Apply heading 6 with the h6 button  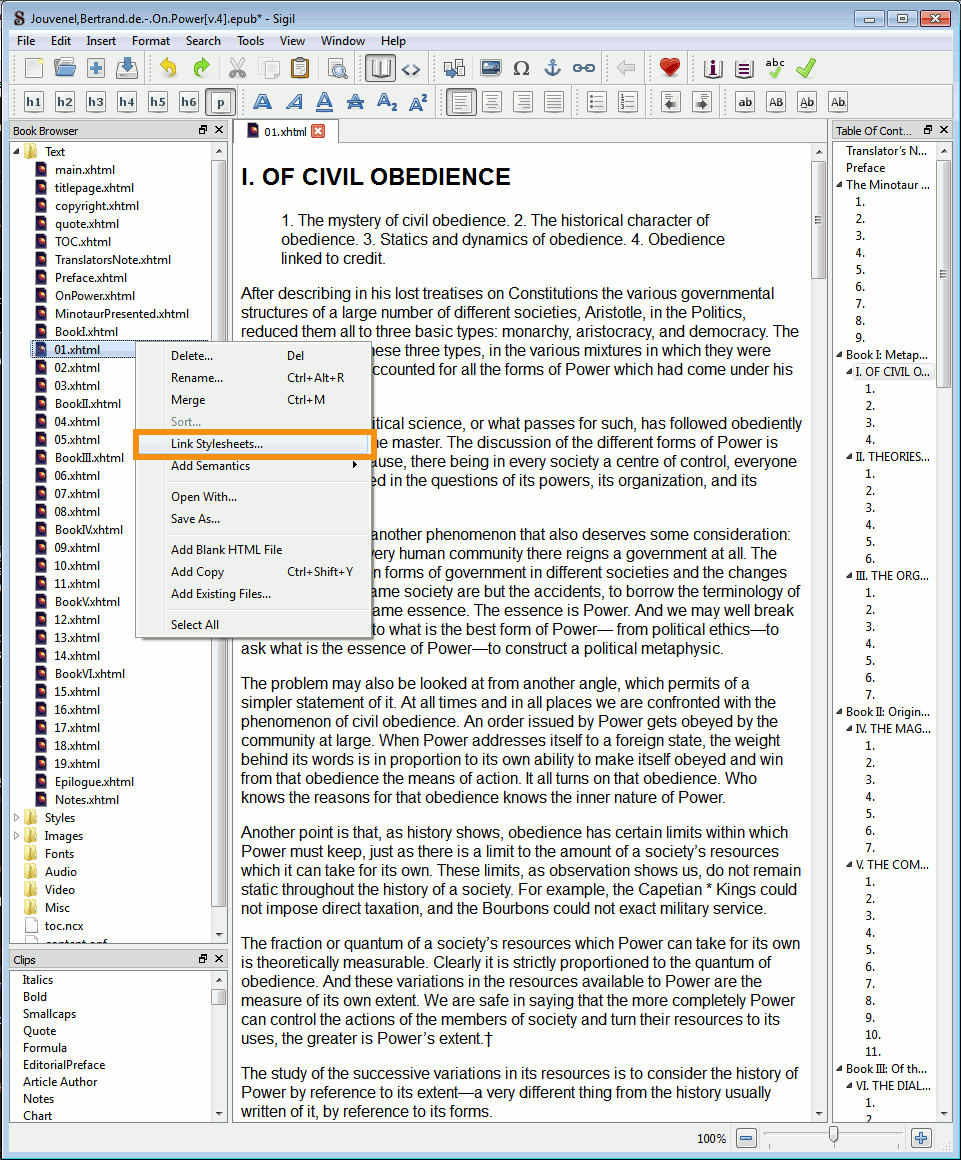tap(189, 102)
